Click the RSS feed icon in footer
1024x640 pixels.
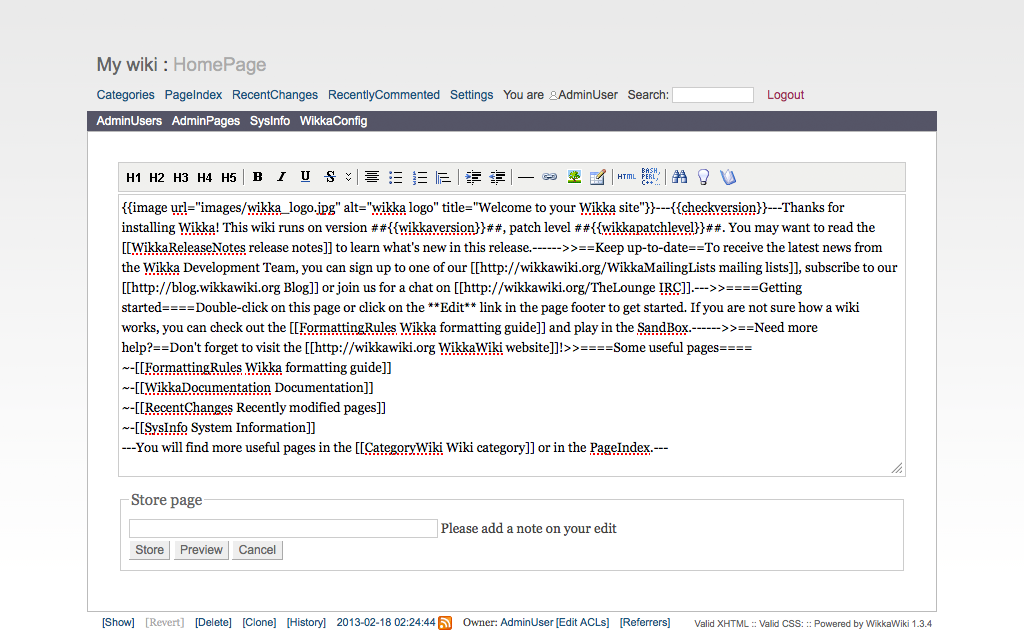tap(445, 623)
